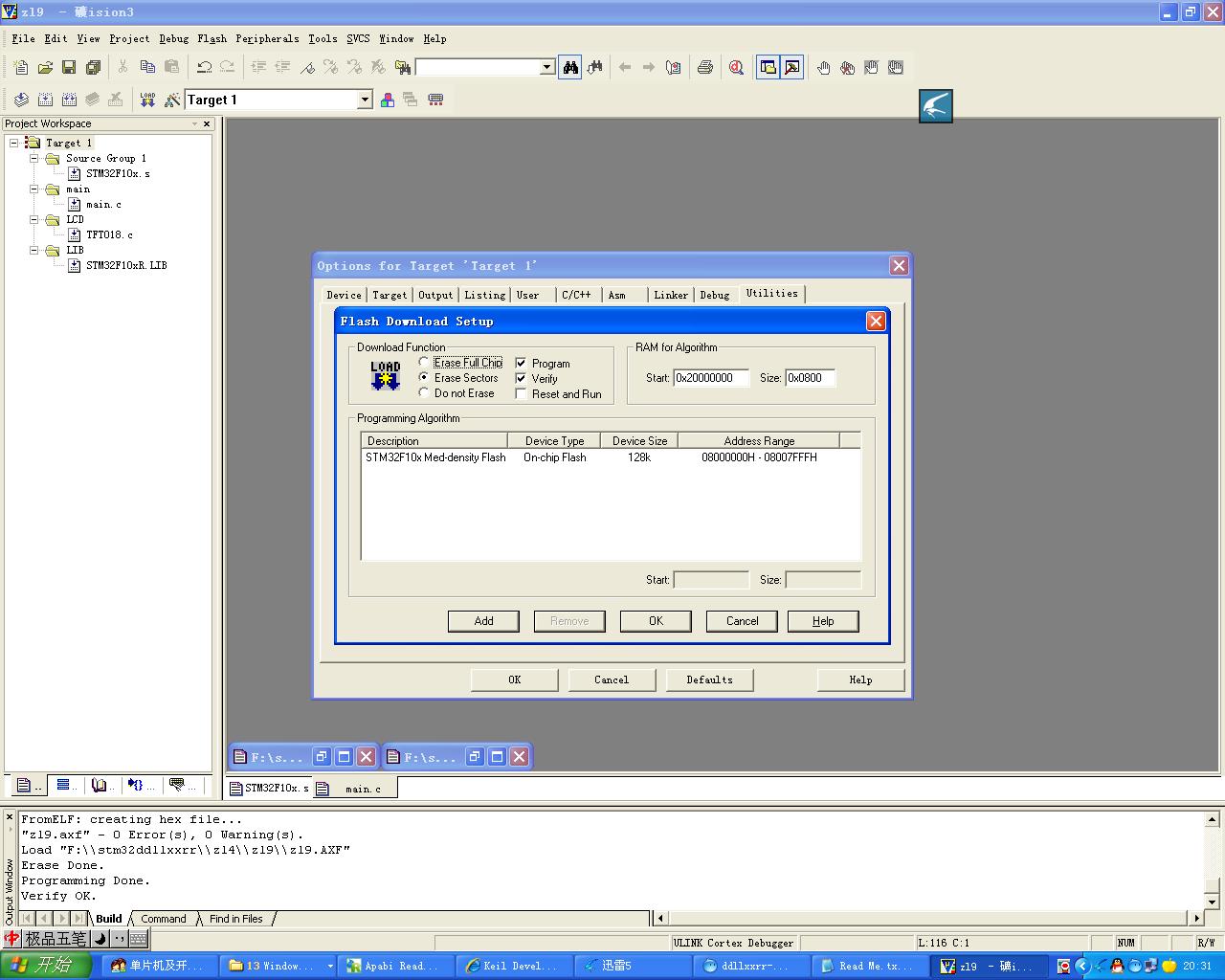Open the Target 1 selection dropdown

pos(365,100)
